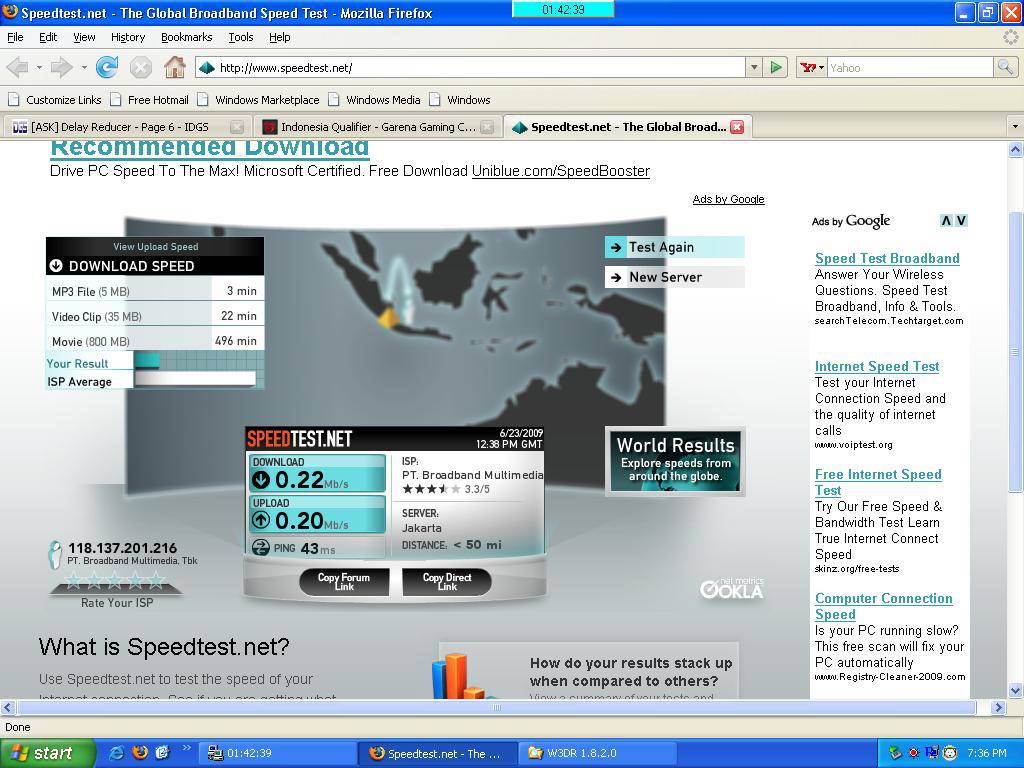
Task: Open Customize Links bookmark
Action: [x=55, y=100]
